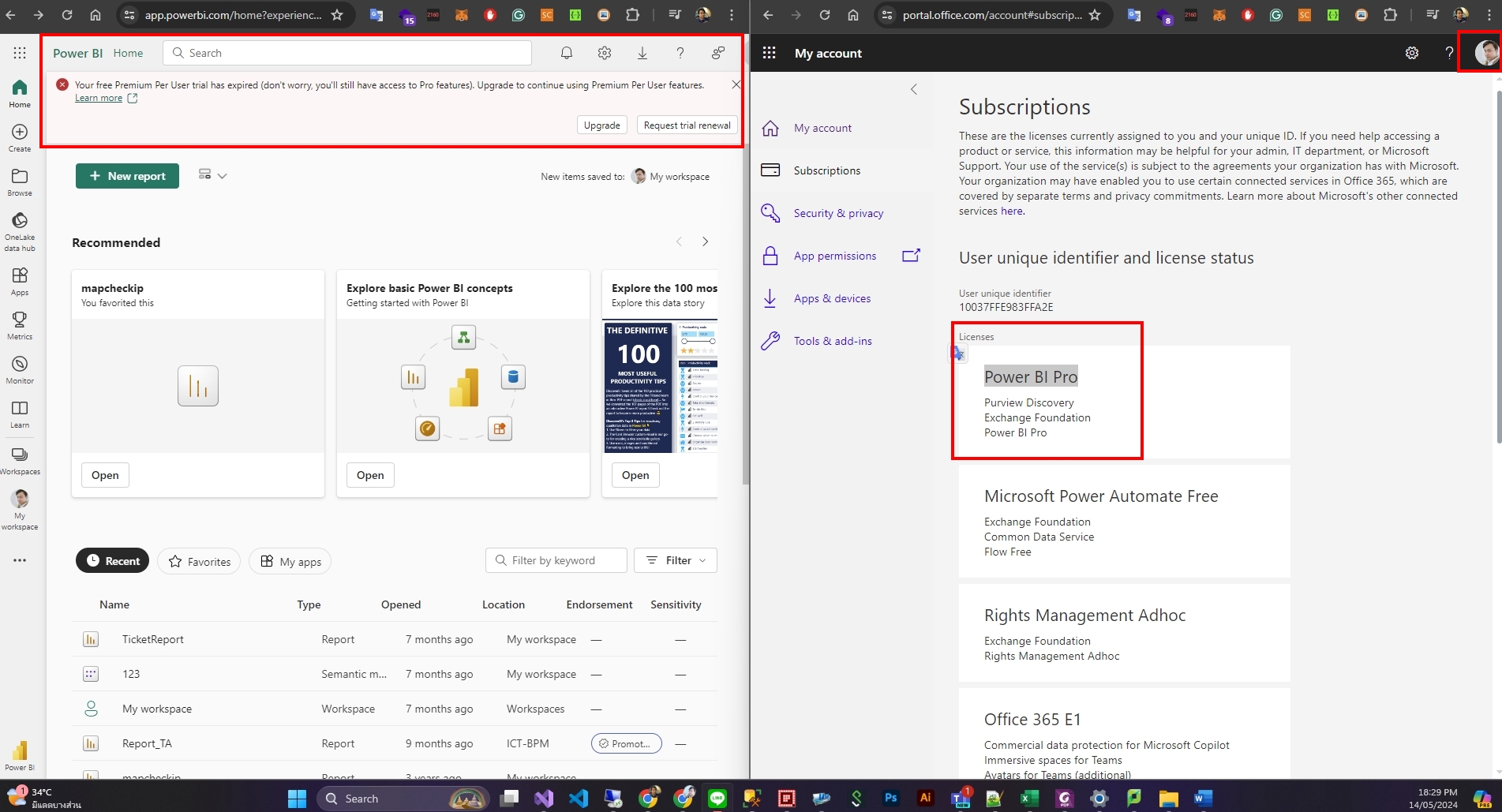Click the Power BI download icon
1502x812 pixels.
642,53
